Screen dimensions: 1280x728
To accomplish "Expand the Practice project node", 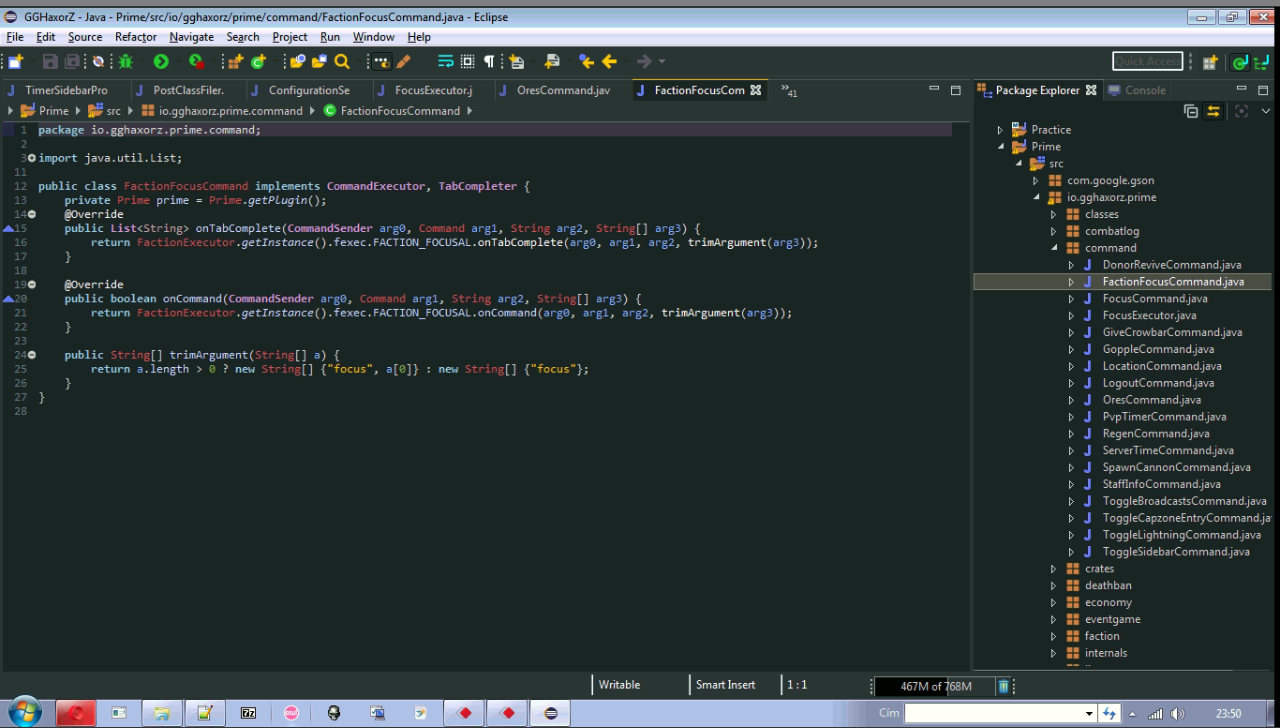I will (x=1000, y=130).
